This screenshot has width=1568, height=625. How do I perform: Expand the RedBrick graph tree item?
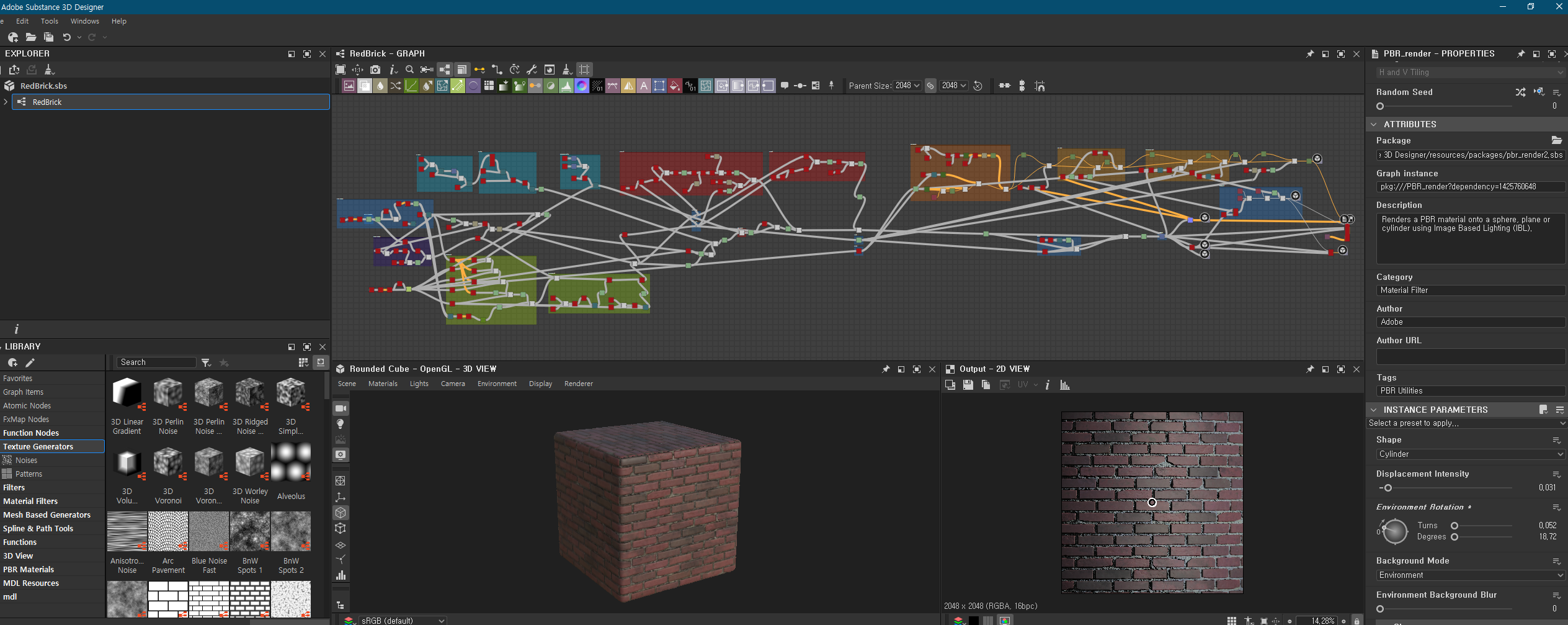[x=6, y=102]
